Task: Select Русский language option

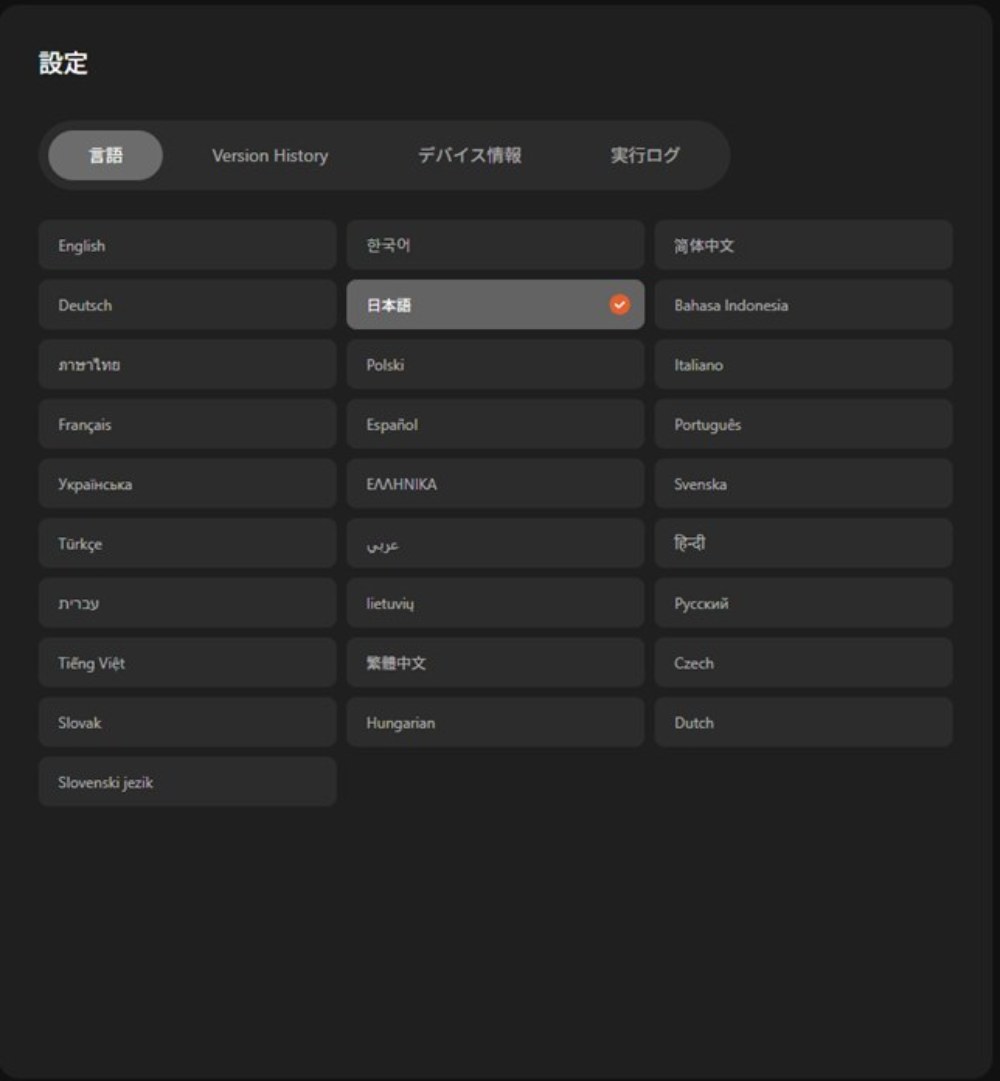Action: point(804,603)
